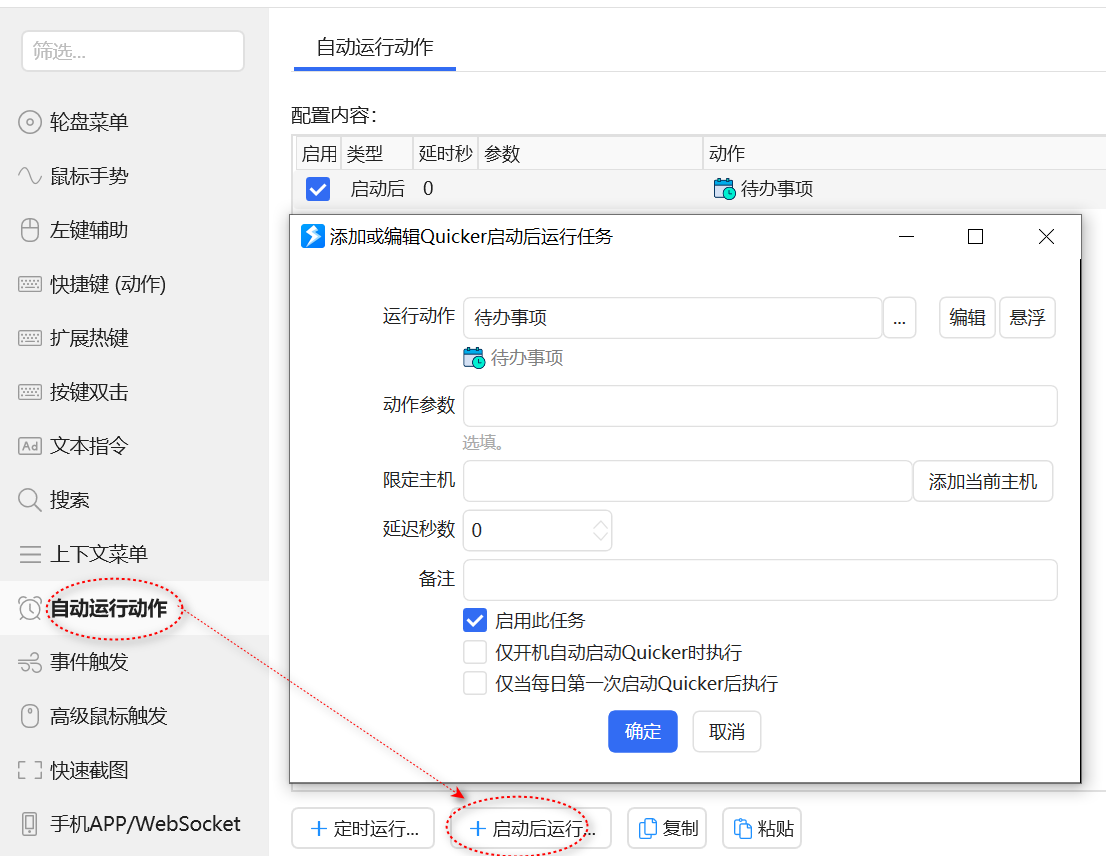Image resolution: width=1106 pixels, height=856 pixels.
Task: Click 添加当前主机 button
Action: 983,481
